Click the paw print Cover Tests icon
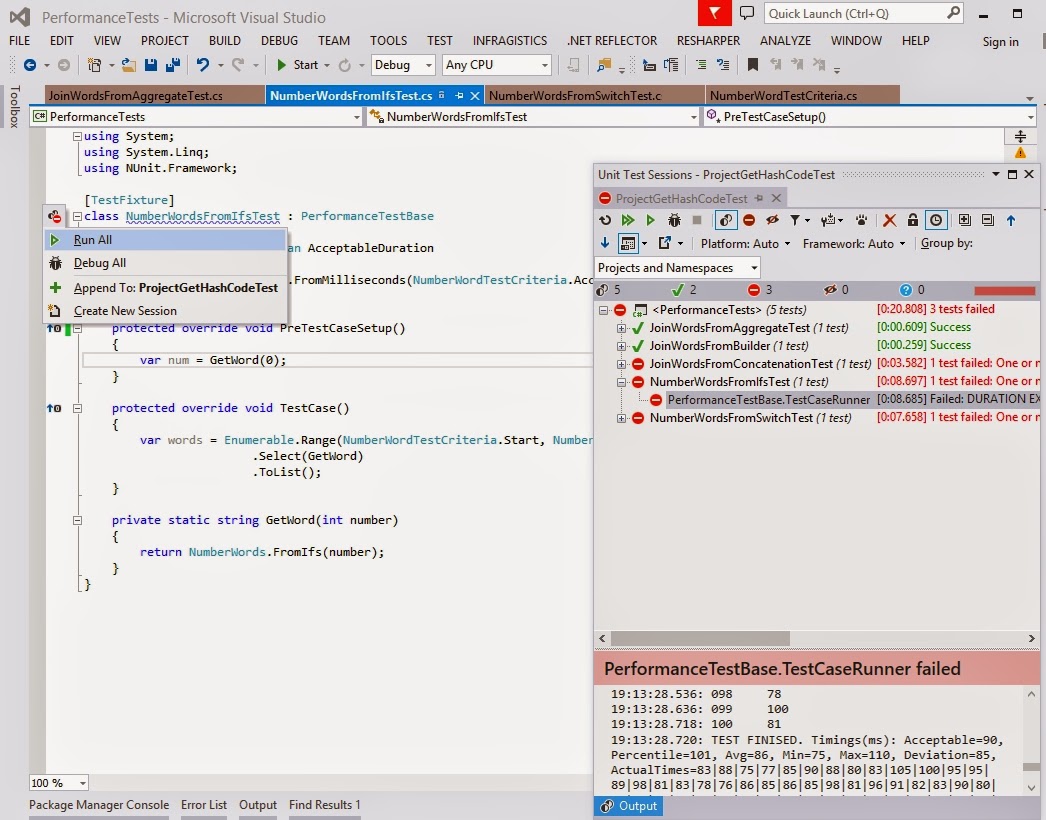Screen dimensions: 1046x820 pos(862,220)
